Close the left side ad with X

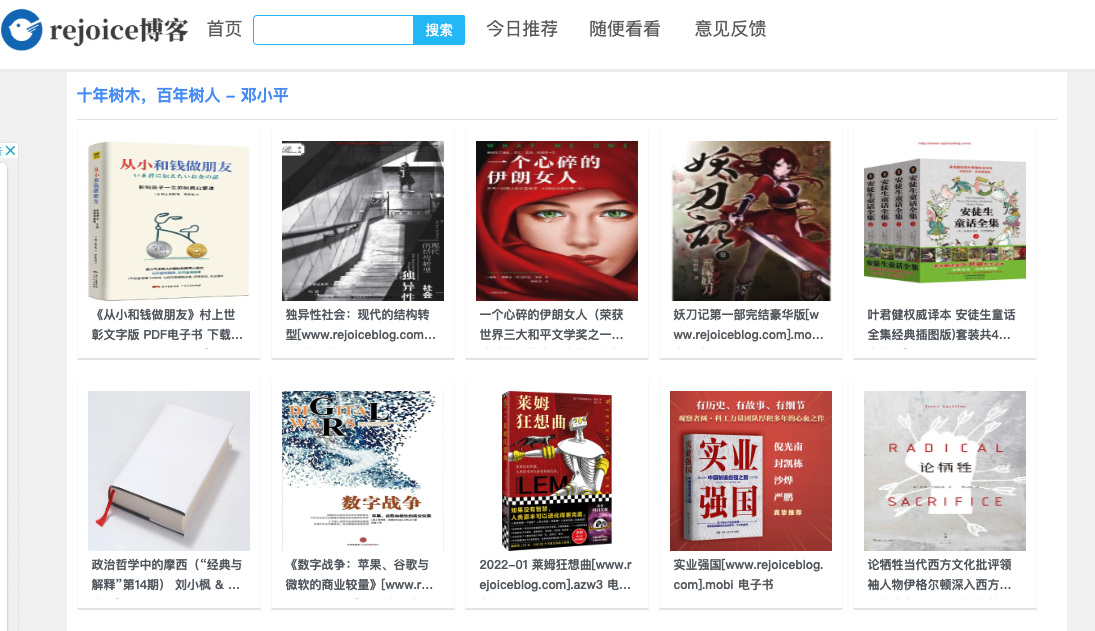point(10,150)
